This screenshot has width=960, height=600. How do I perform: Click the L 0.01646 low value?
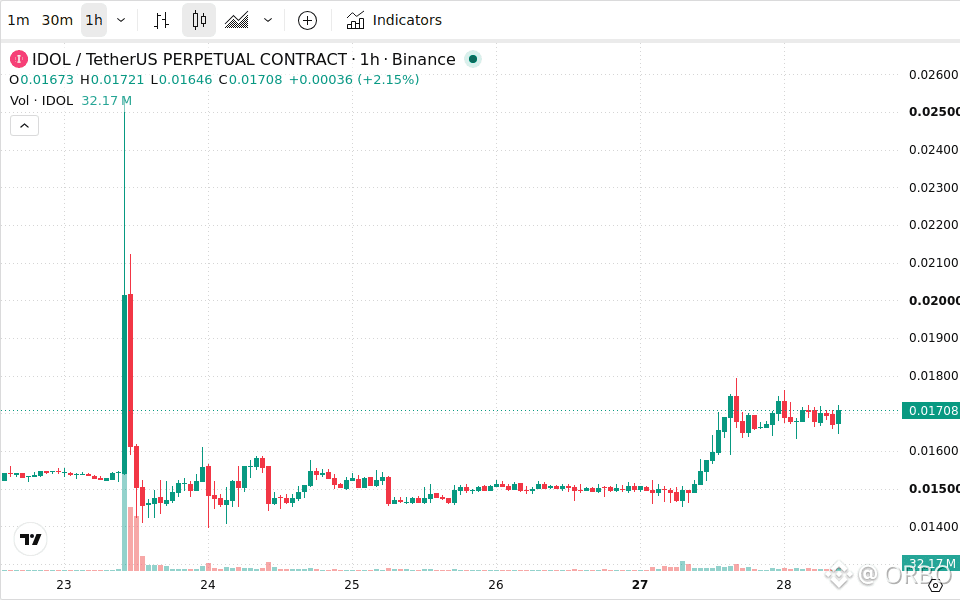coord(181,80)
